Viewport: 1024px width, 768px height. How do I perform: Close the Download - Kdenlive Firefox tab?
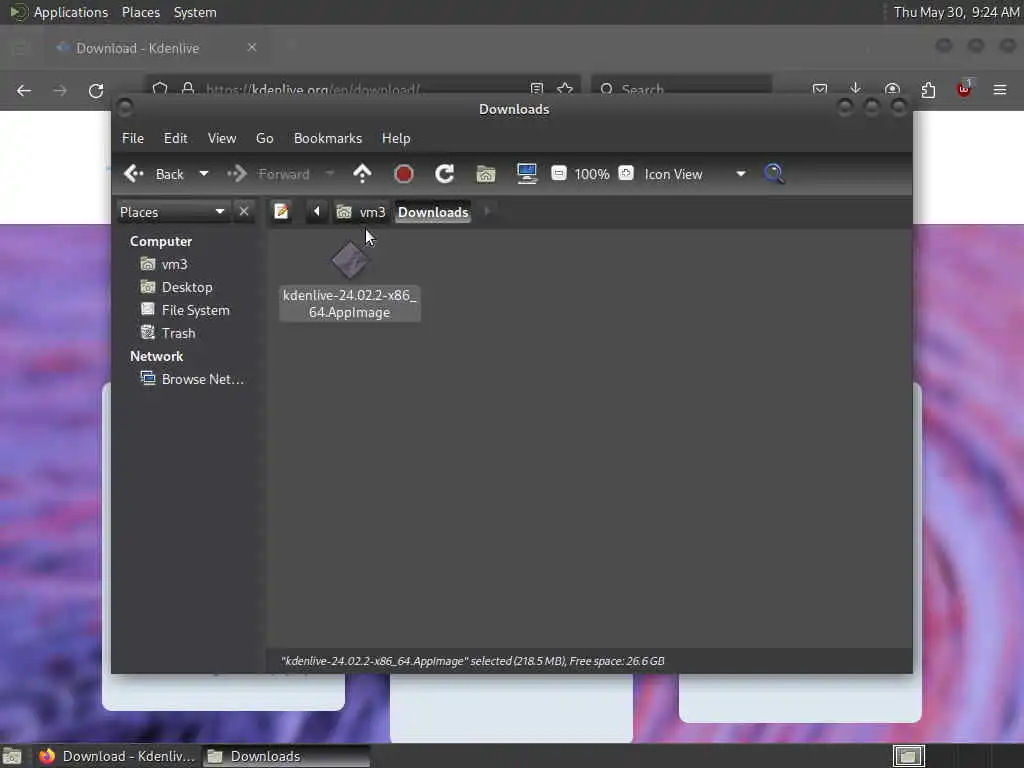tap(252, 47)
